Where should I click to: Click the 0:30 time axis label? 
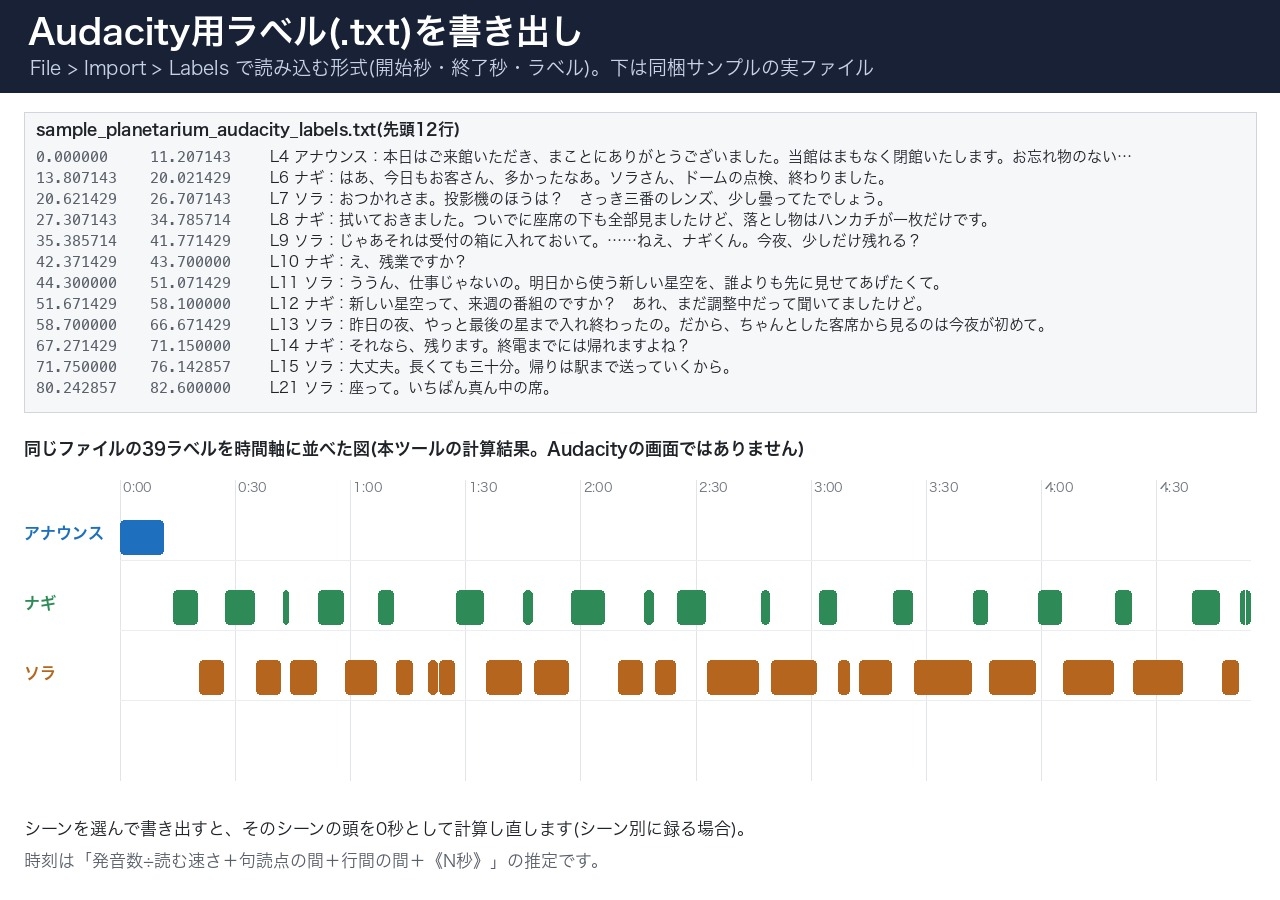[252, 487]
